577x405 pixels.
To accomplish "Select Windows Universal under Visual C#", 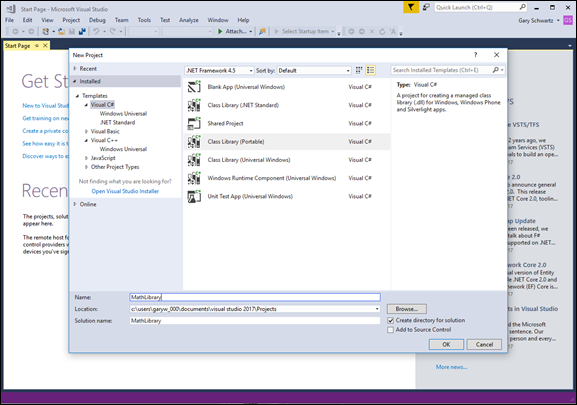I will 123,114.
